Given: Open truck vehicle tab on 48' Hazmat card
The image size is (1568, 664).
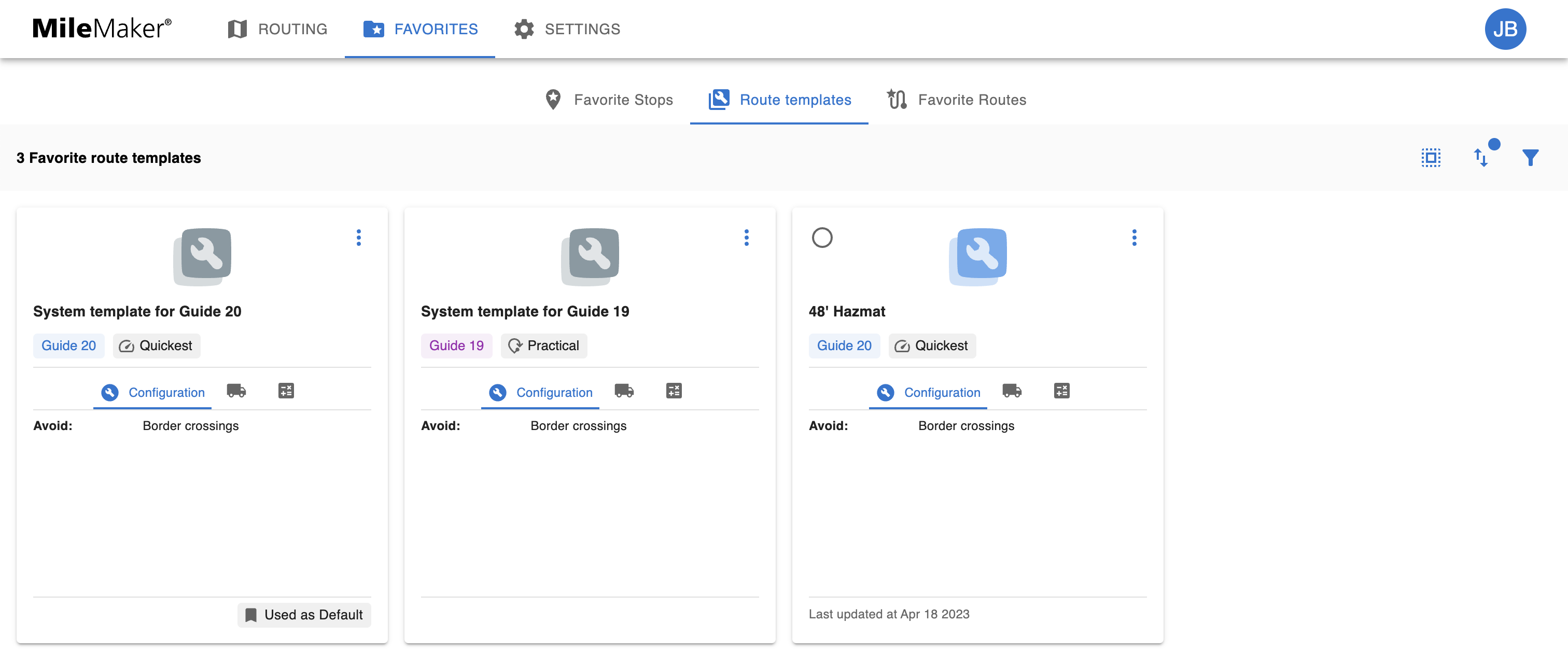Looking at the screenshot, I should 1012,391.
